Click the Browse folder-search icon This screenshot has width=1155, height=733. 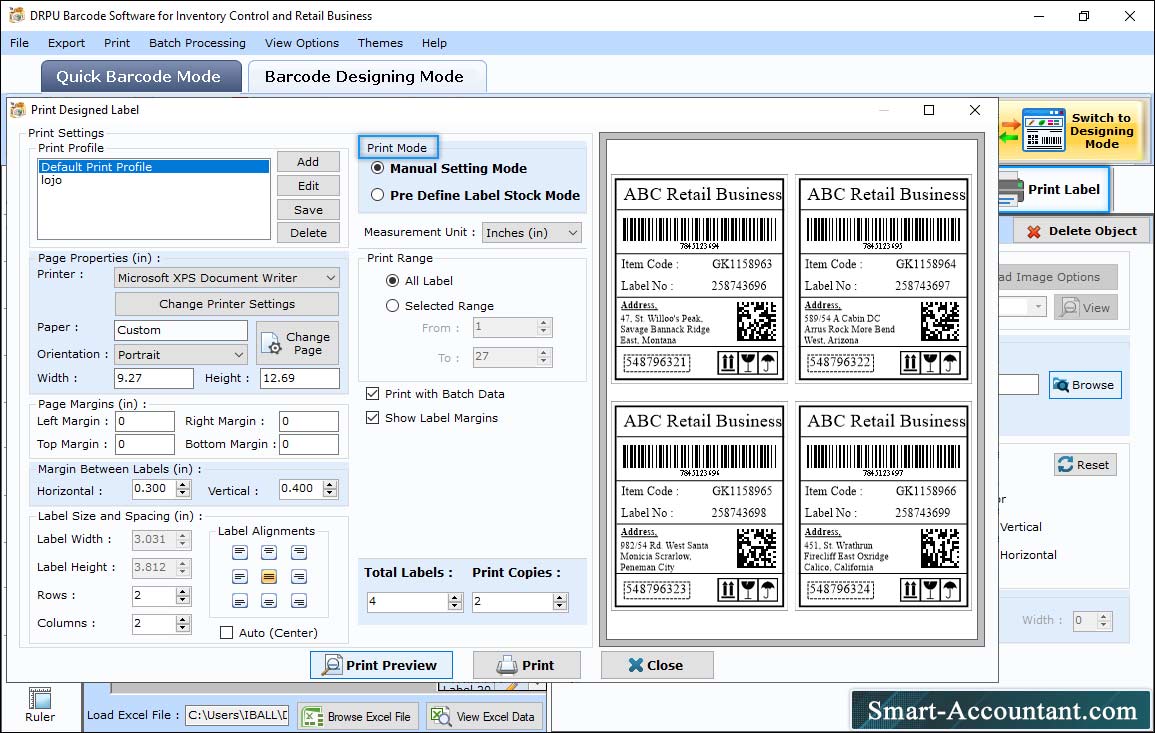click(1061, 385)
